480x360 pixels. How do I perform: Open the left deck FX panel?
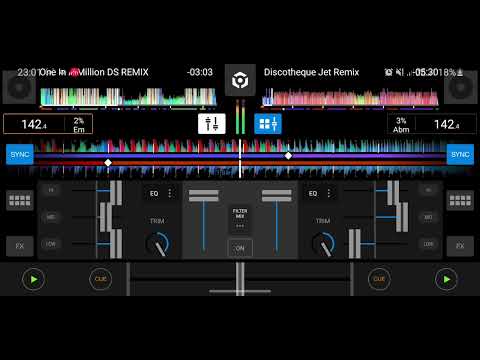(20, 246)
